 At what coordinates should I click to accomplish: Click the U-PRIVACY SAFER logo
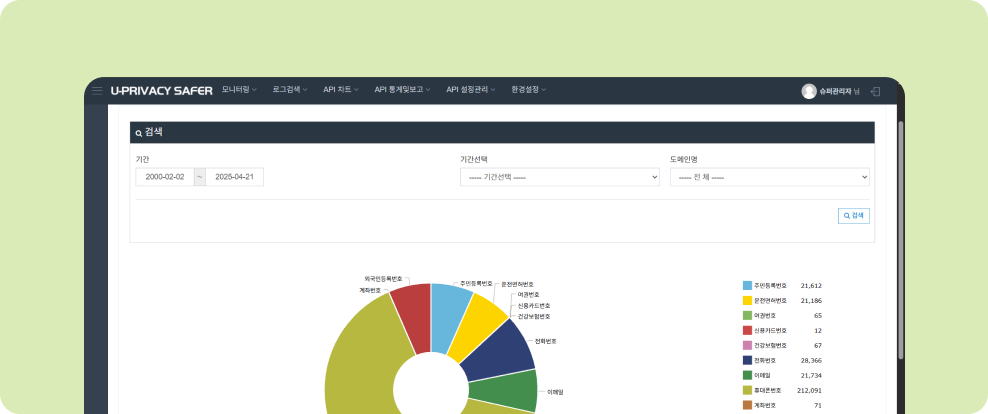[161, 91]
